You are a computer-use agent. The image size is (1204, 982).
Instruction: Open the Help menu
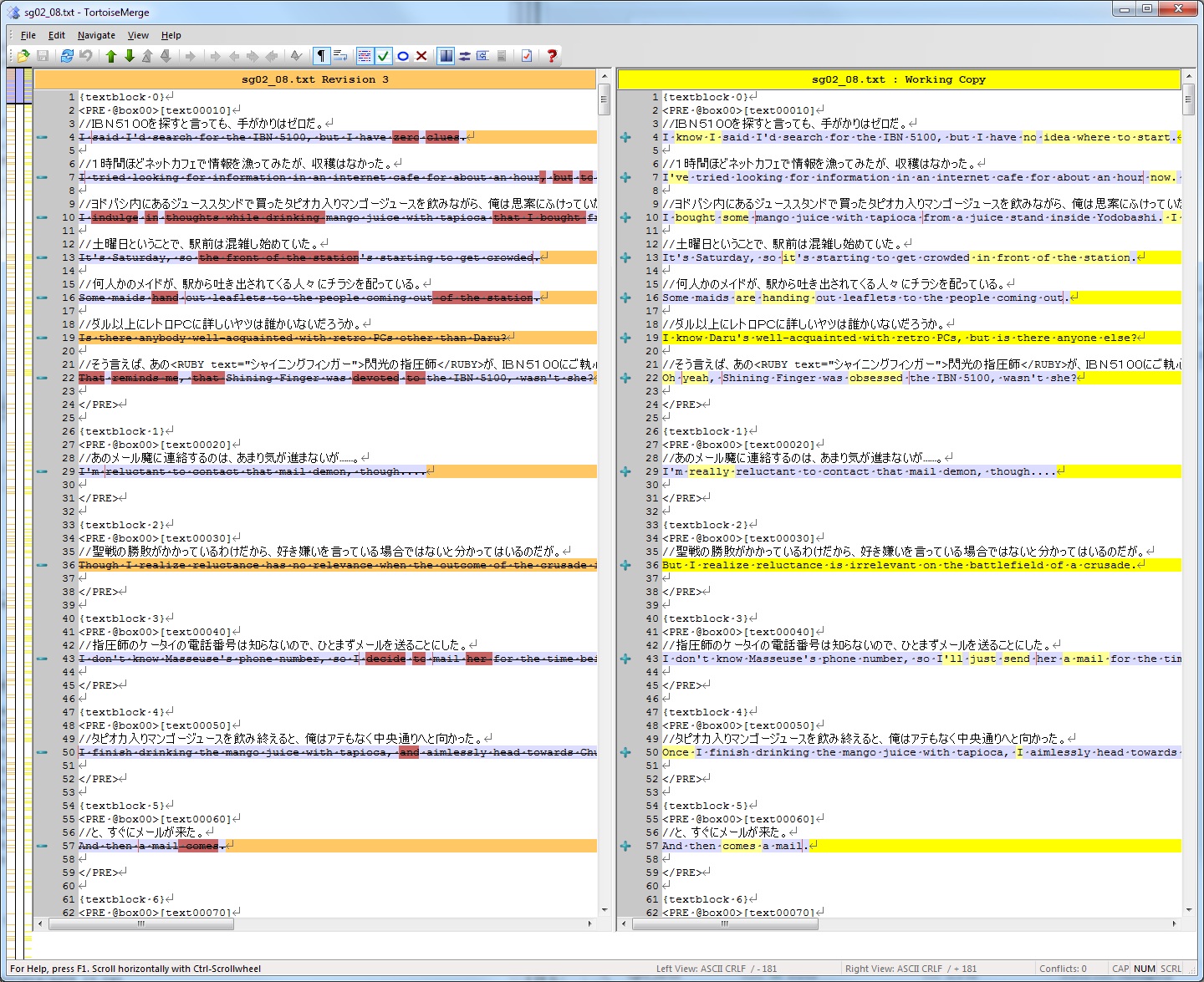coord(171,35)
